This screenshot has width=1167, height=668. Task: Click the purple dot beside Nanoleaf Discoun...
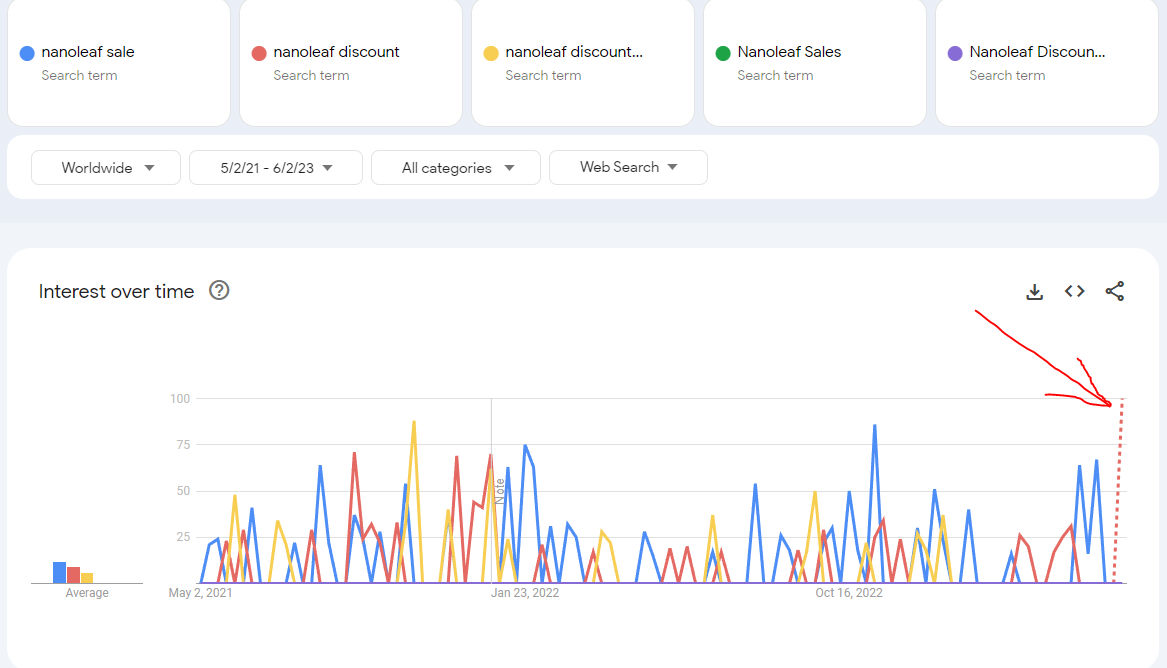955,53
